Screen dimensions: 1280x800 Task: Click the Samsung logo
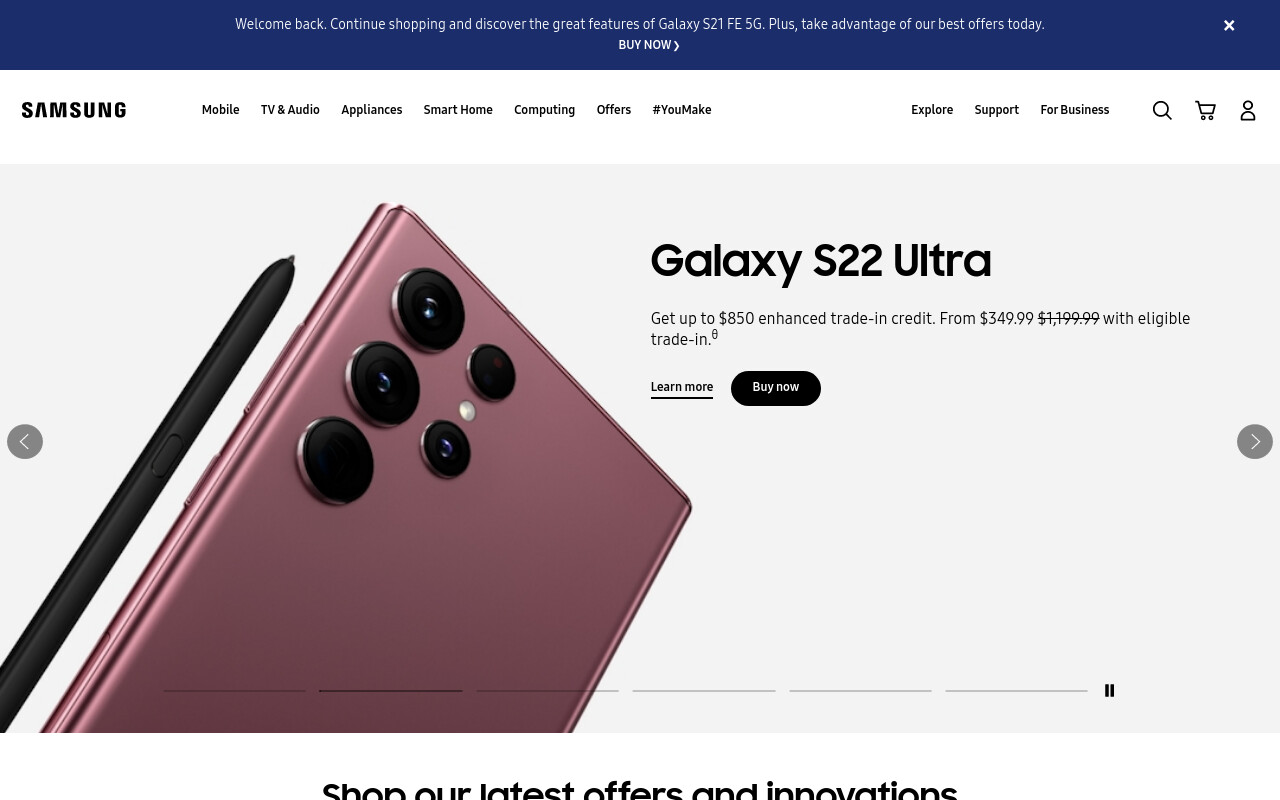point(74,110)
